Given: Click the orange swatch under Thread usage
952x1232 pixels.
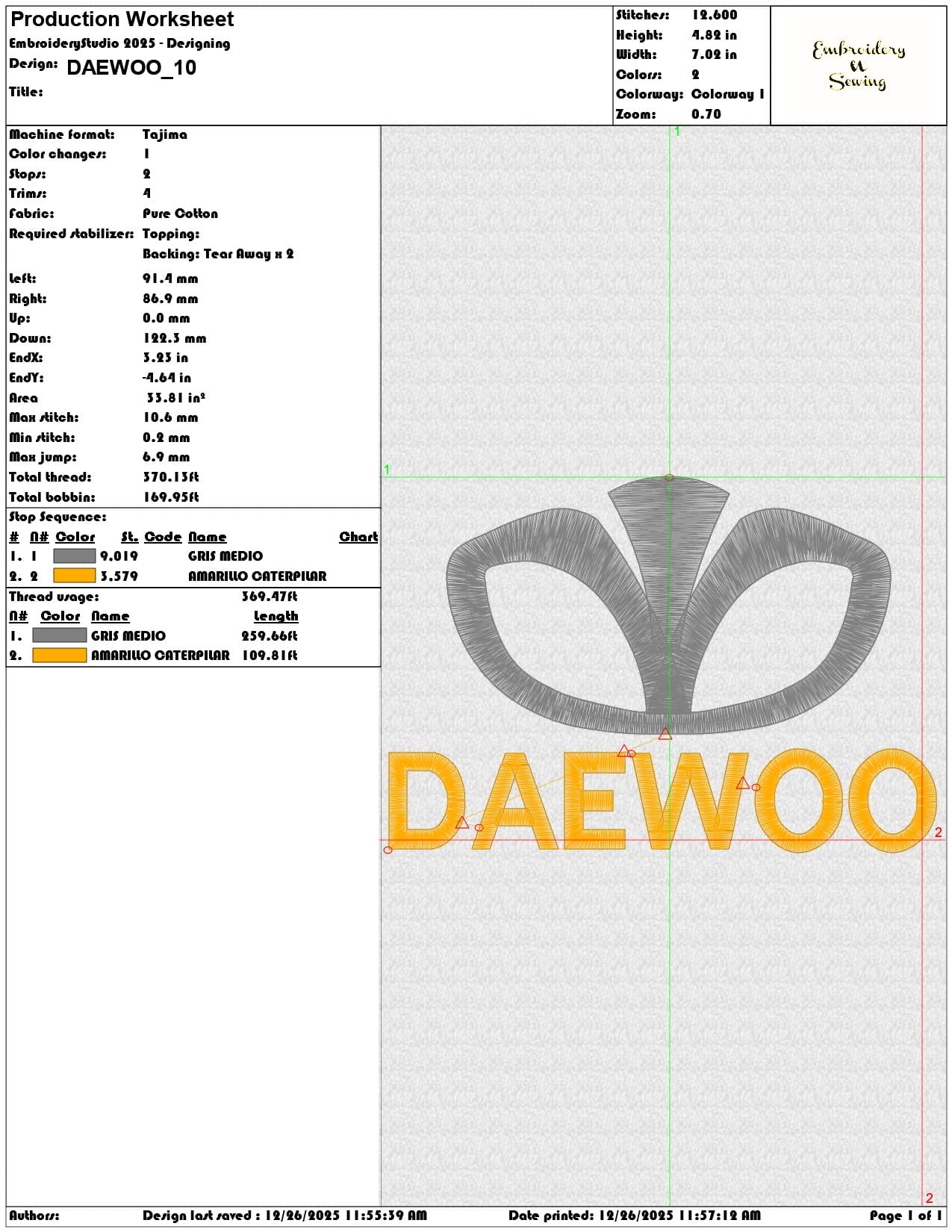Looking at the screenshot, I should coord(60,656).
